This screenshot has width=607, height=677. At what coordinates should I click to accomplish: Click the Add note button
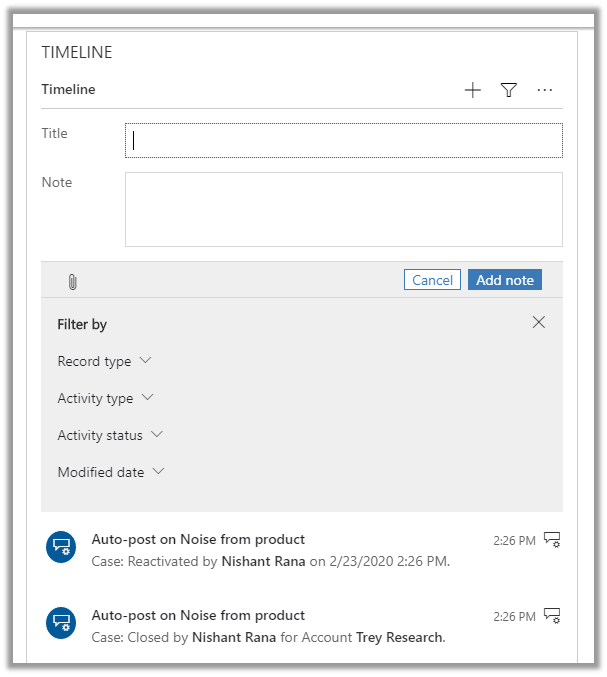click(504, 280)
